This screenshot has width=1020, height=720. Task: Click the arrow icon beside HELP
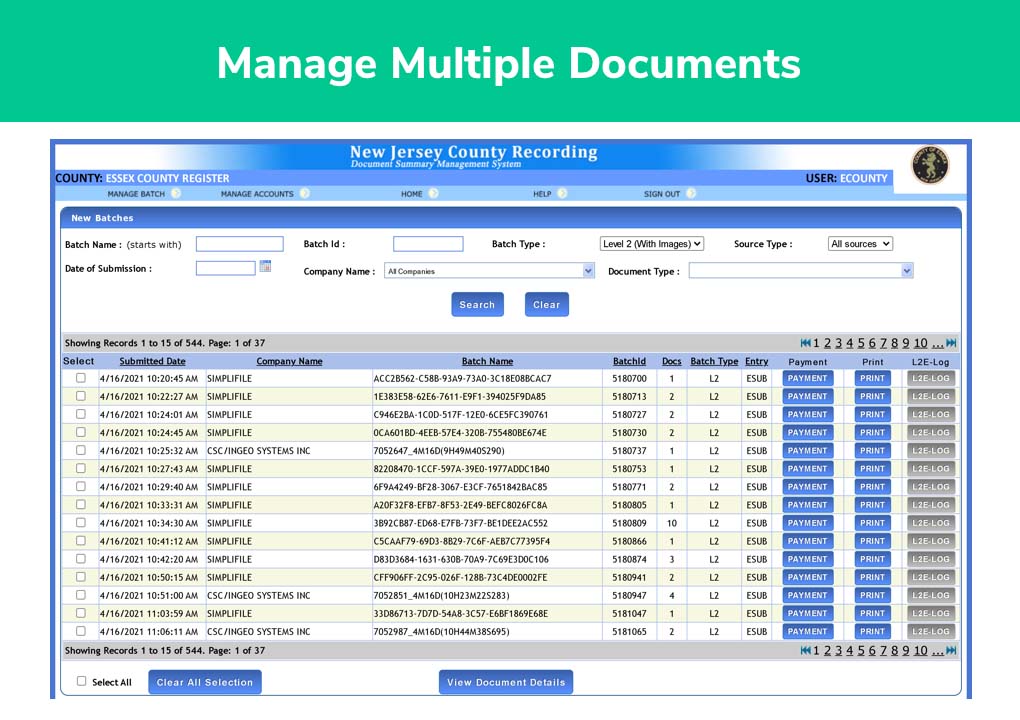pyautogui.click(x=562, y=194)
